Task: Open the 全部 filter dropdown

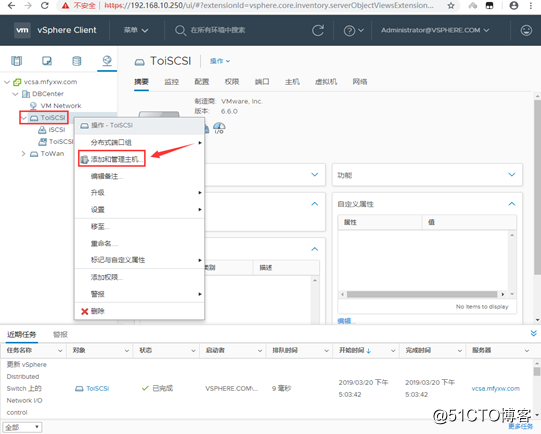Action: (x=22, y=427)
